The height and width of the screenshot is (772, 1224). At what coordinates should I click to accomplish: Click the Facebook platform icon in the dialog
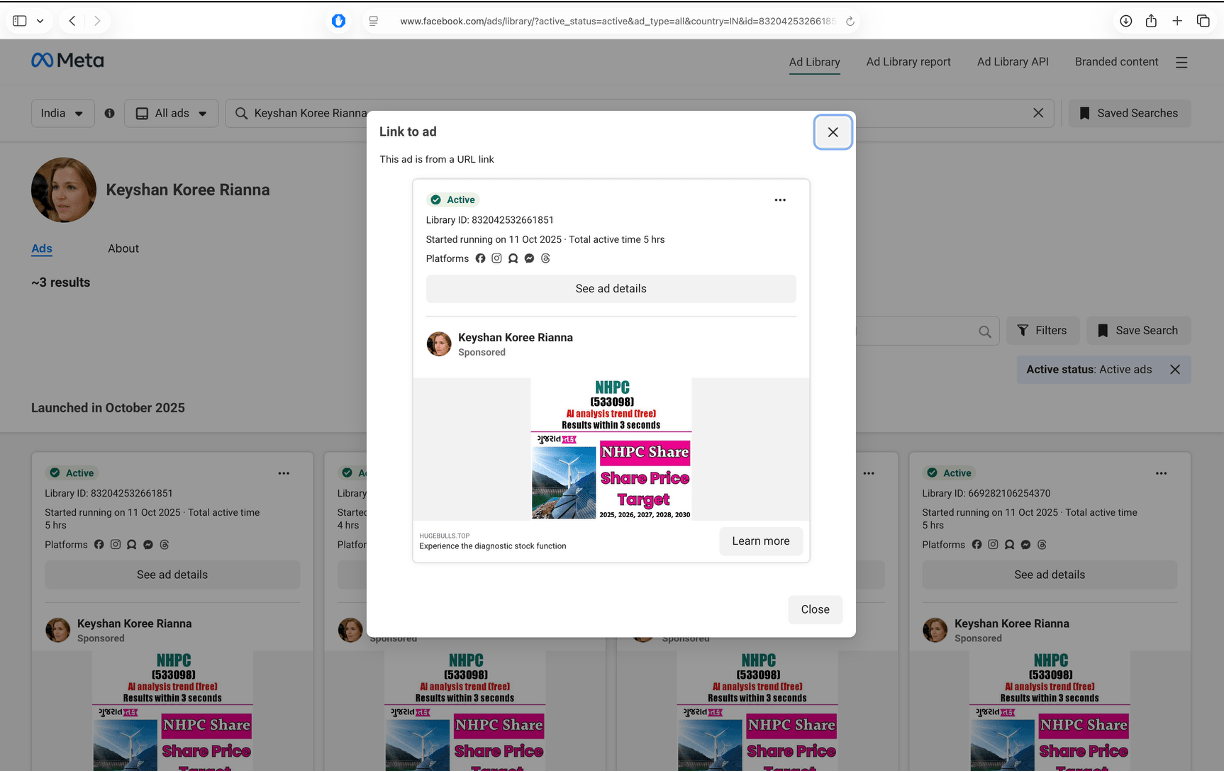(480, 259)
